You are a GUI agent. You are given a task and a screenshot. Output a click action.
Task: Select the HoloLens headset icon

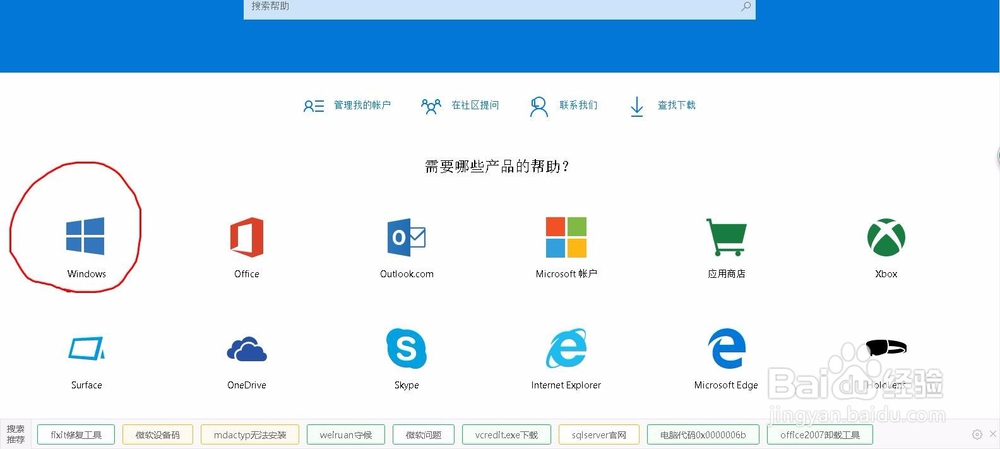tap(886, 348)
